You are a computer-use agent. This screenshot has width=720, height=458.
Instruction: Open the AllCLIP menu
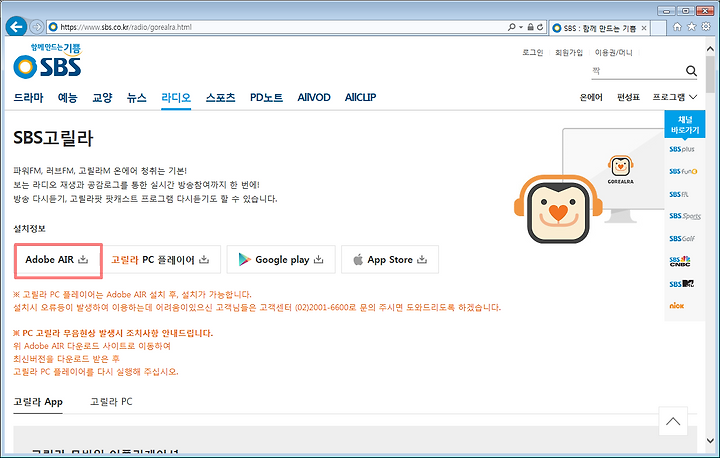pyautogui.click(x=360, y=97)
